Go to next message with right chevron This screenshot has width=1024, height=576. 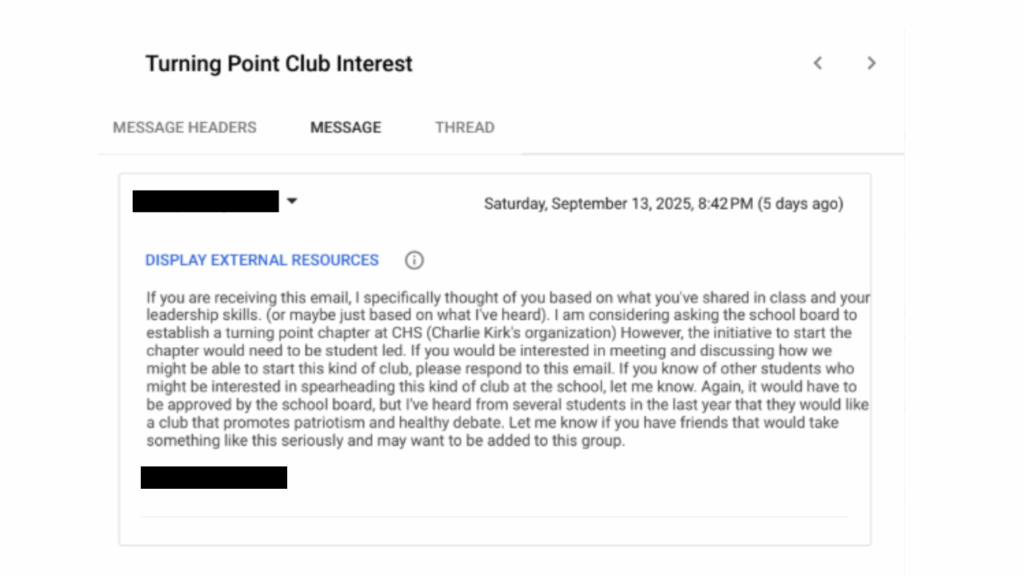(871, 63)
